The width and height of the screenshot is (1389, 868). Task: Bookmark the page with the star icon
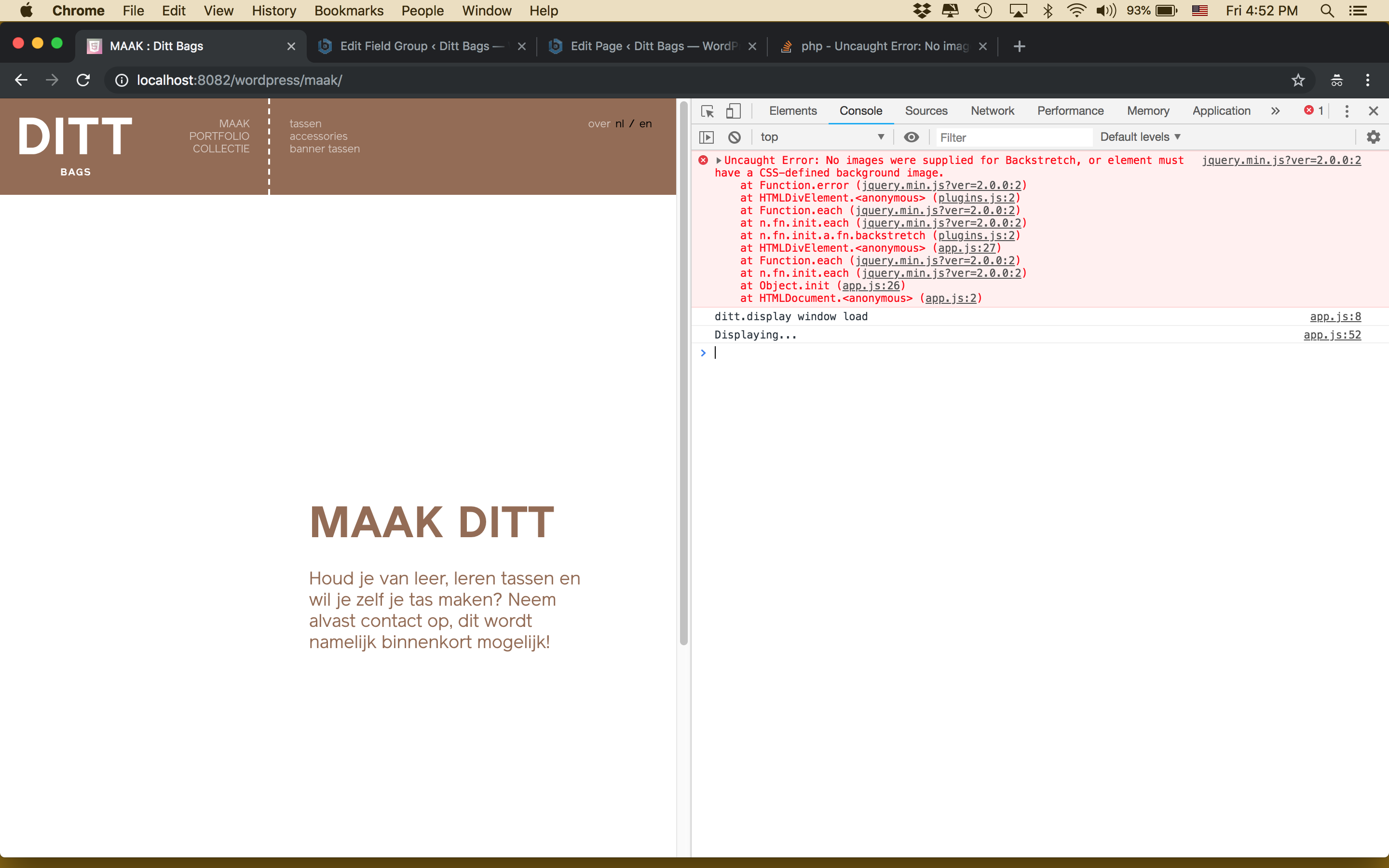click(1298, 81)
